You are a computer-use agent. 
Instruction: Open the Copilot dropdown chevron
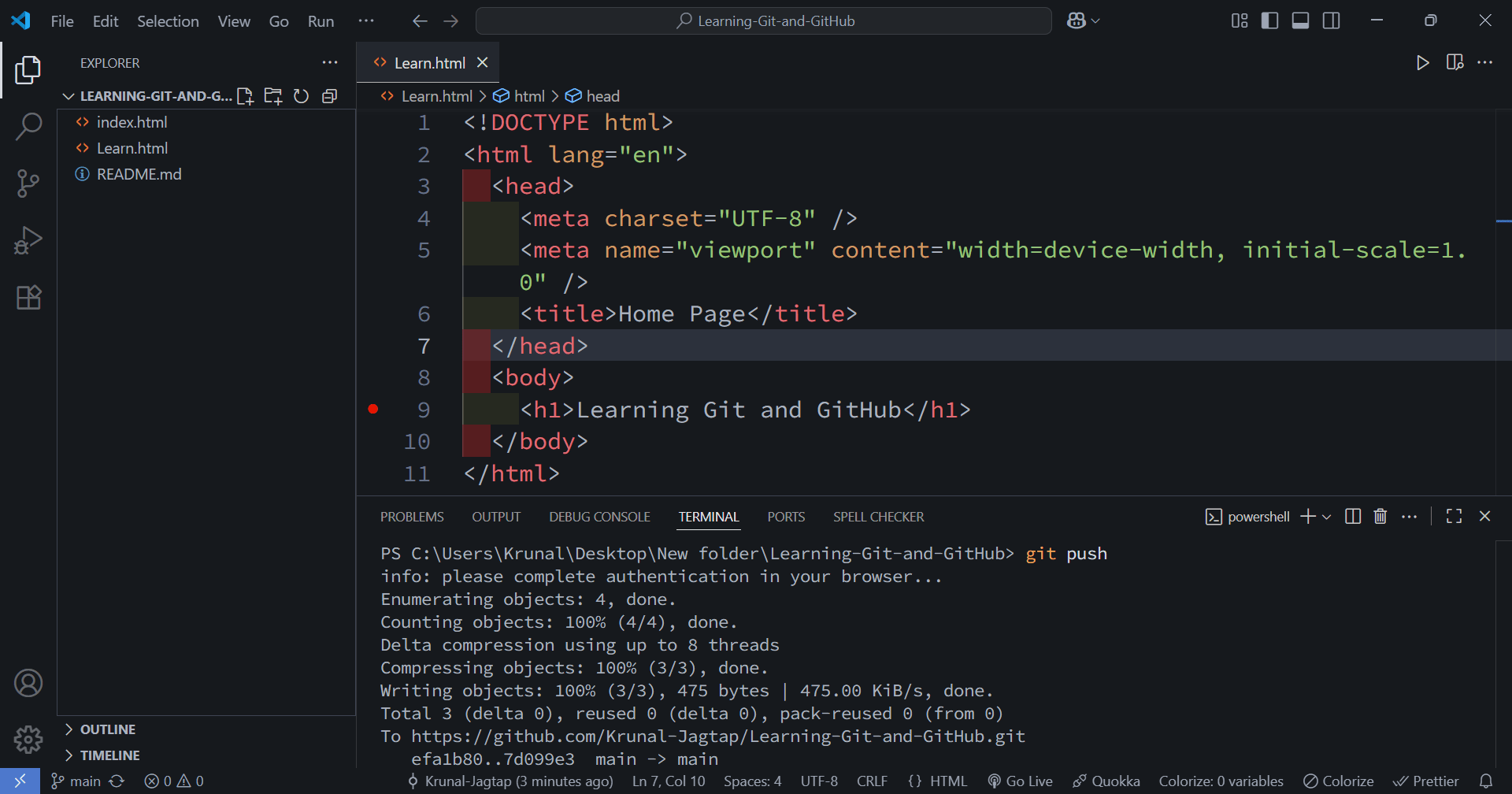(x=1095, y=21)
